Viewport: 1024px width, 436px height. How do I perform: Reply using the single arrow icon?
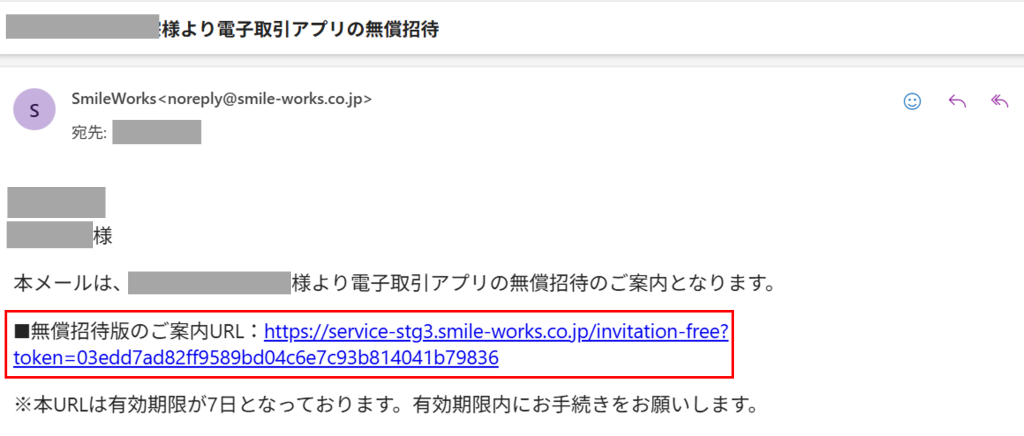point(957,101)
